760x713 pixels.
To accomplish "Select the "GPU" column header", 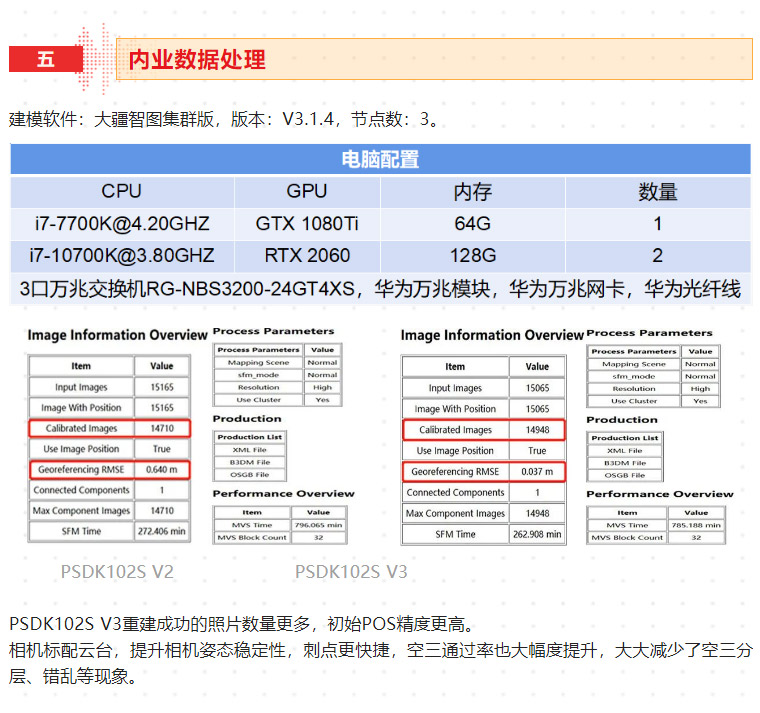I will (x=306, y=192).
